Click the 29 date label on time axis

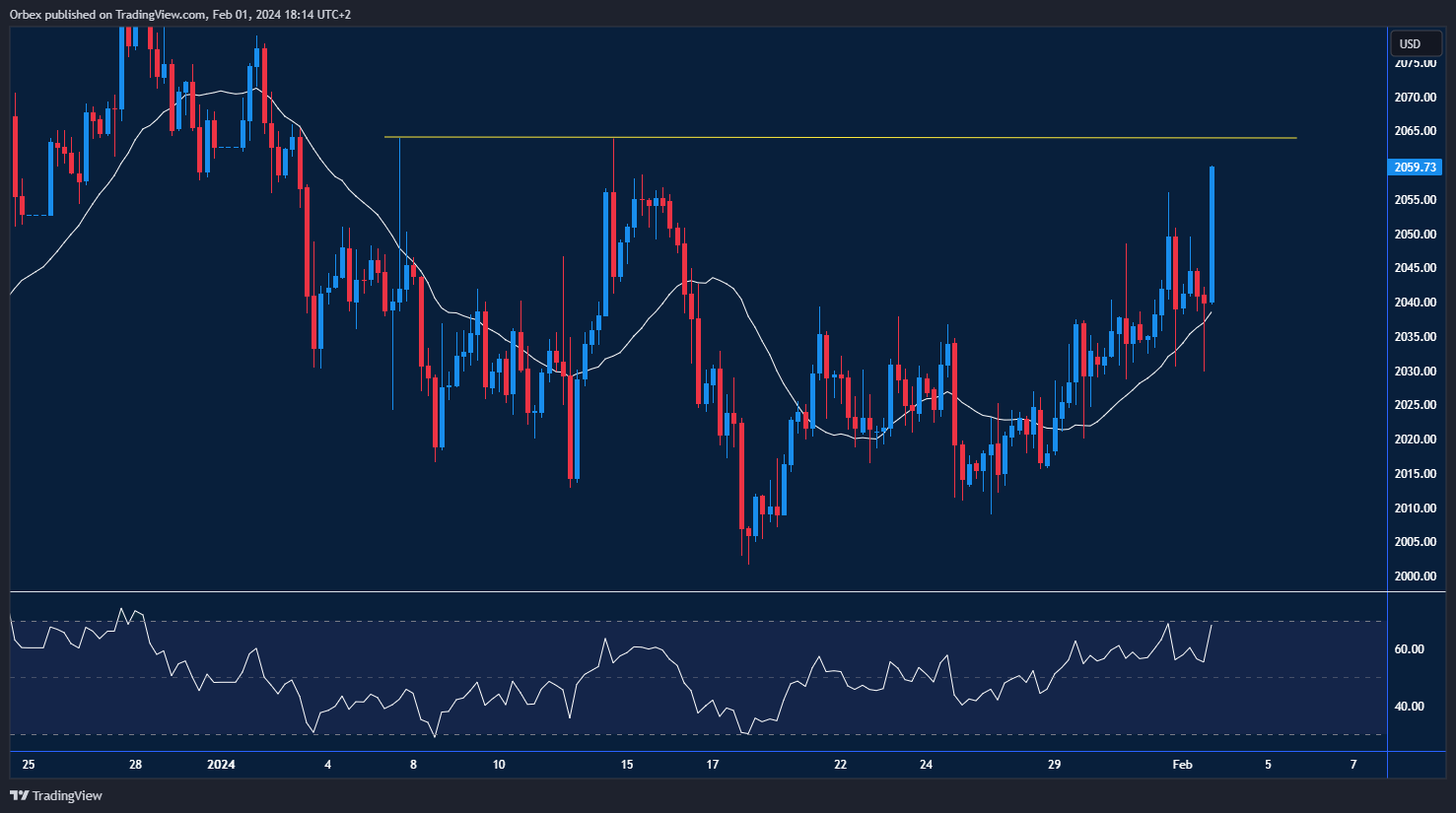point(1054,765)
